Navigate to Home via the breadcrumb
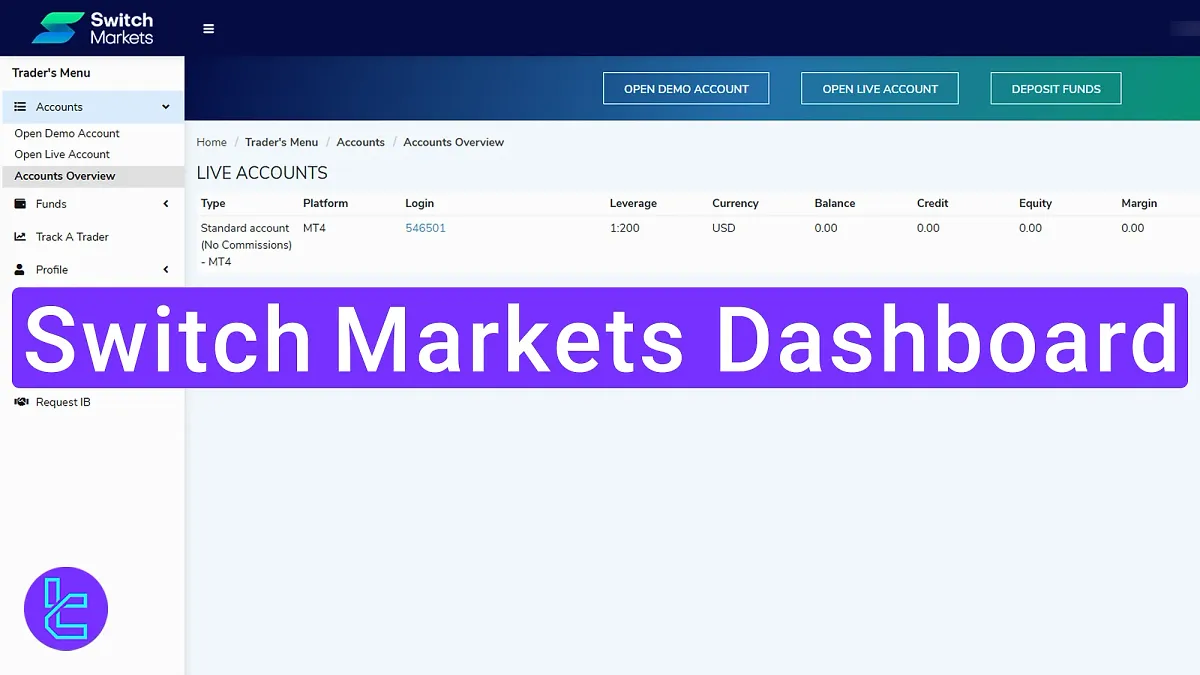Screen dimensions: 1200x675 [211, 142]
